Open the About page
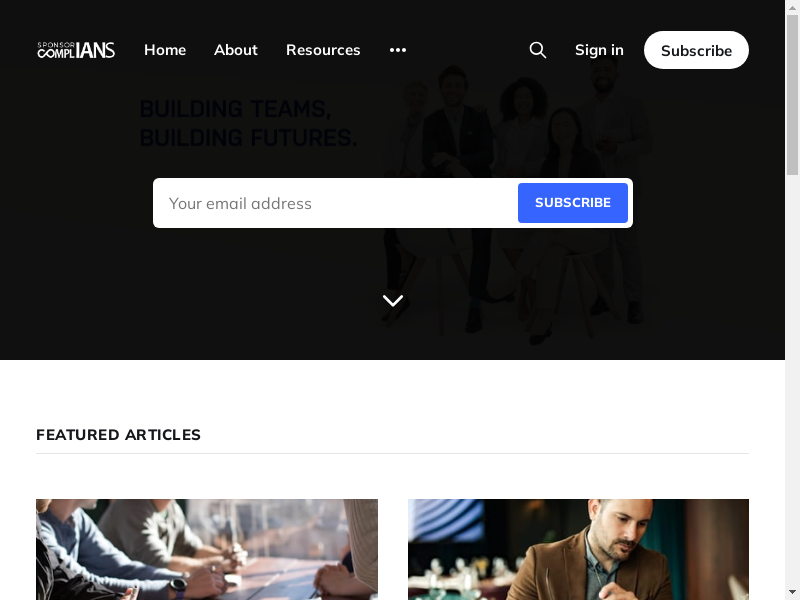Image resolution: width=800 pixels, height=600 pixels. (x=236, y=50)
